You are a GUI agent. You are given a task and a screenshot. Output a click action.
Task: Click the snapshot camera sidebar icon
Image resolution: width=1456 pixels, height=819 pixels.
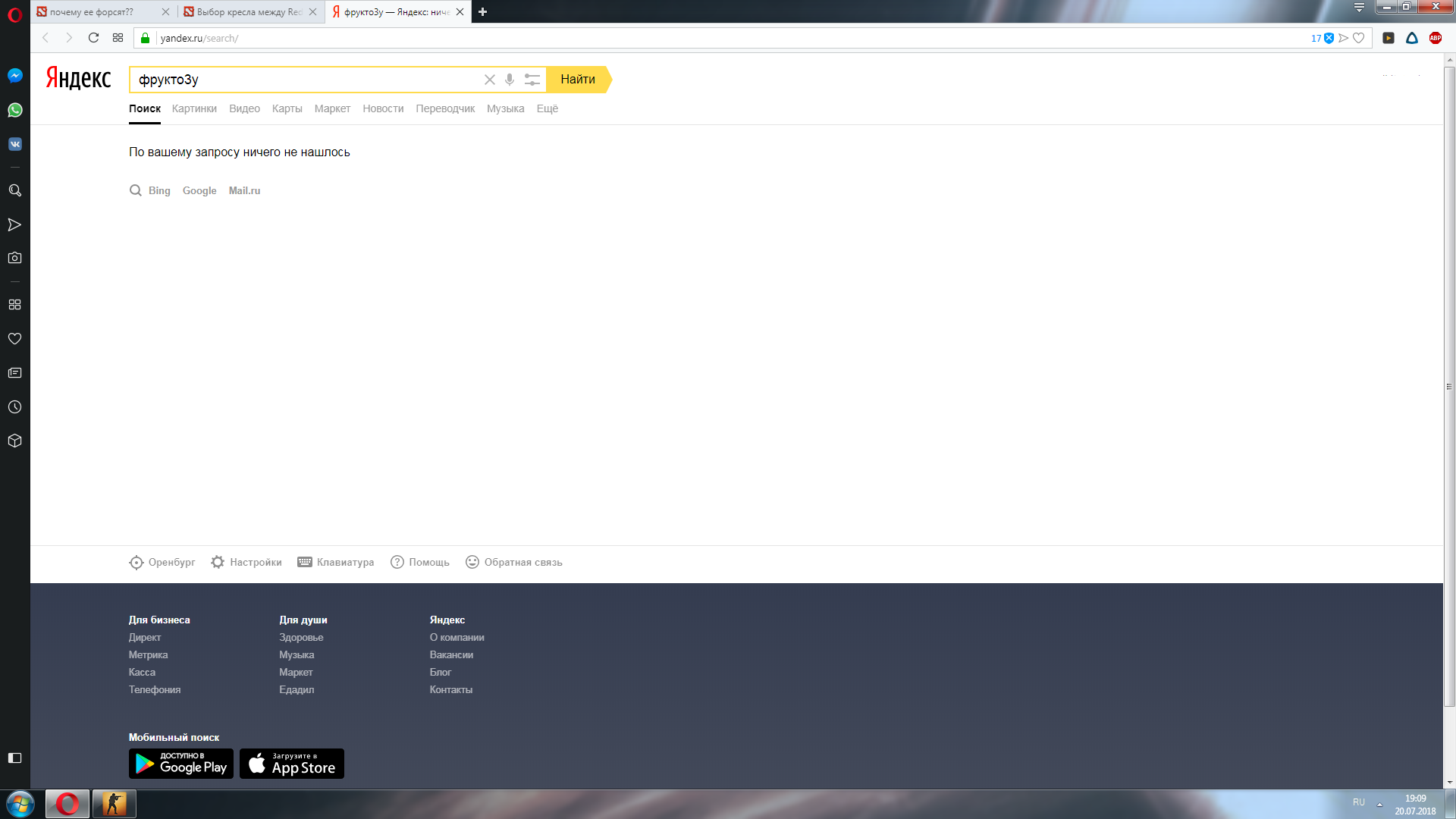tap(14, 258)
